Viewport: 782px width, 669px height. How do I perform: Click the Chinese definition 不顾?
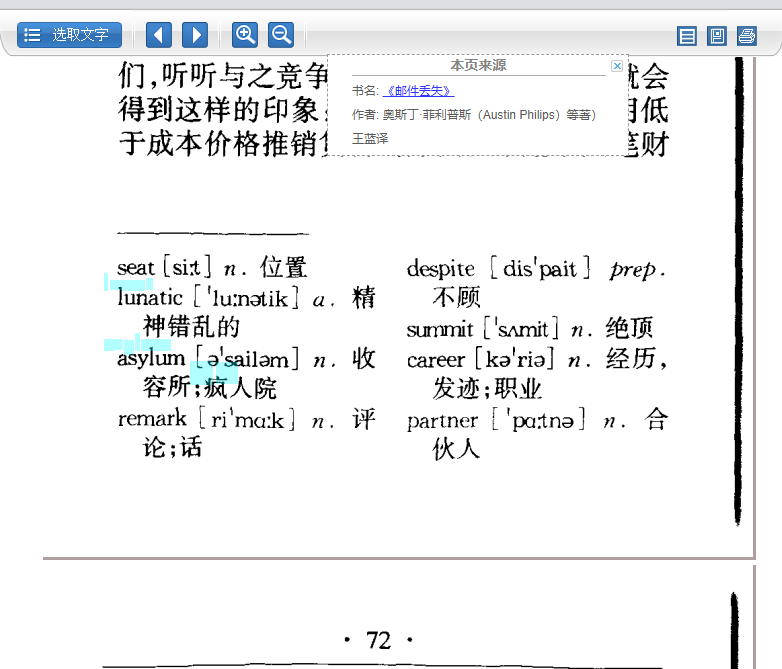(456, 297)
